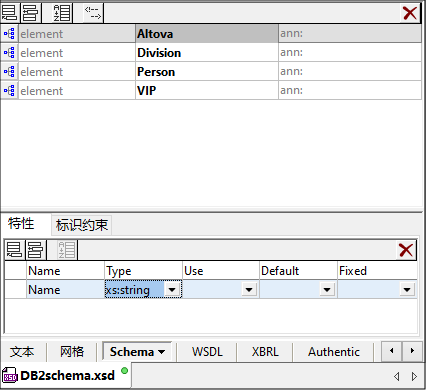
Task: Delete attribute using lower red X
Action: (406, 250)
